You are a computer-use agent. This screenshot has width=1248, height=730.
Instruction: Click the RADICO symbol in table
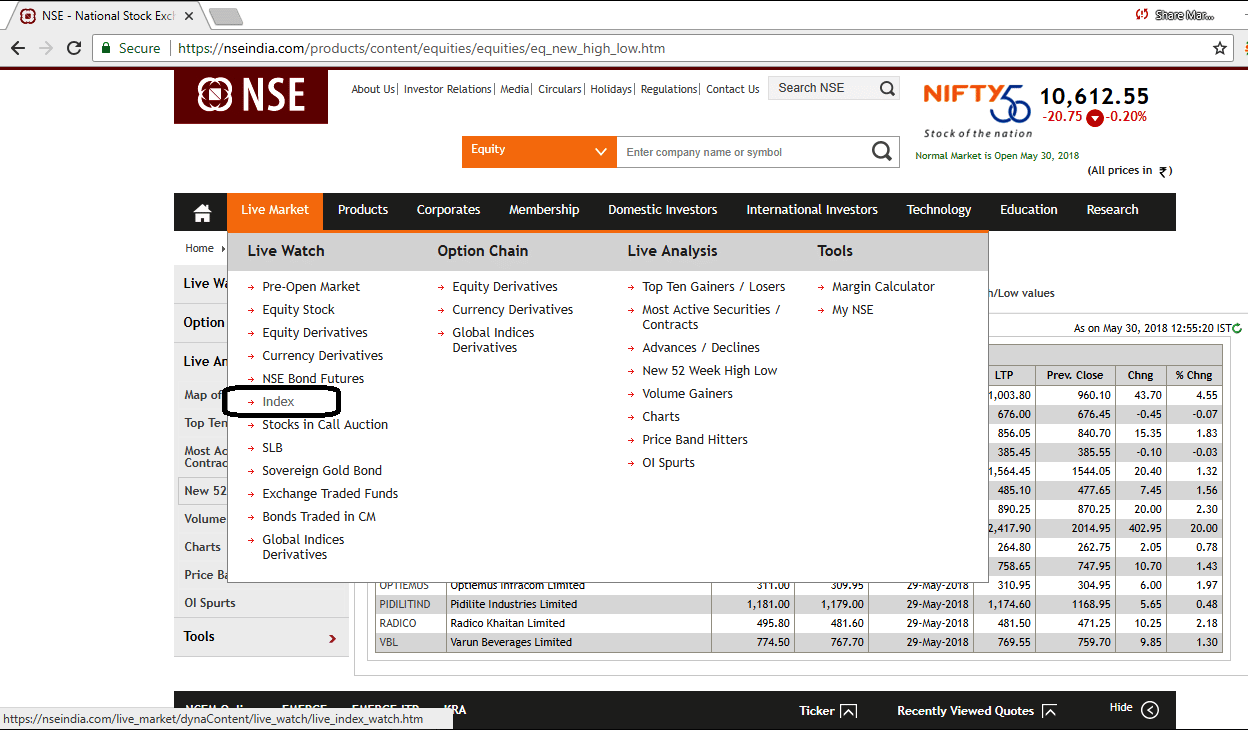pos(398,623)
